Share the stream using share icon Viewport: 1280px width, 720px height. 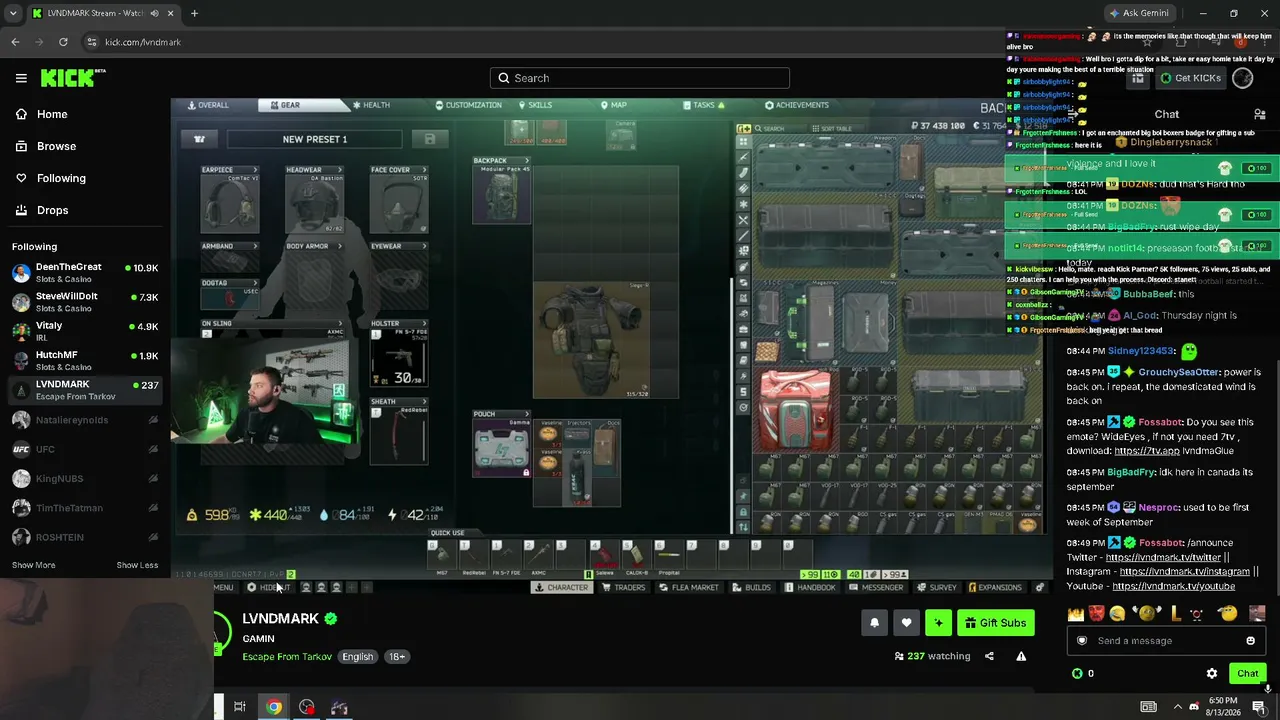(x=989, y=656)
